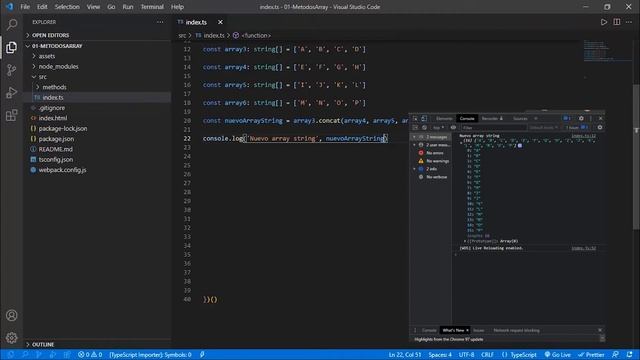
Task: Close the index.ts editor tab
Action: (220, 22)
